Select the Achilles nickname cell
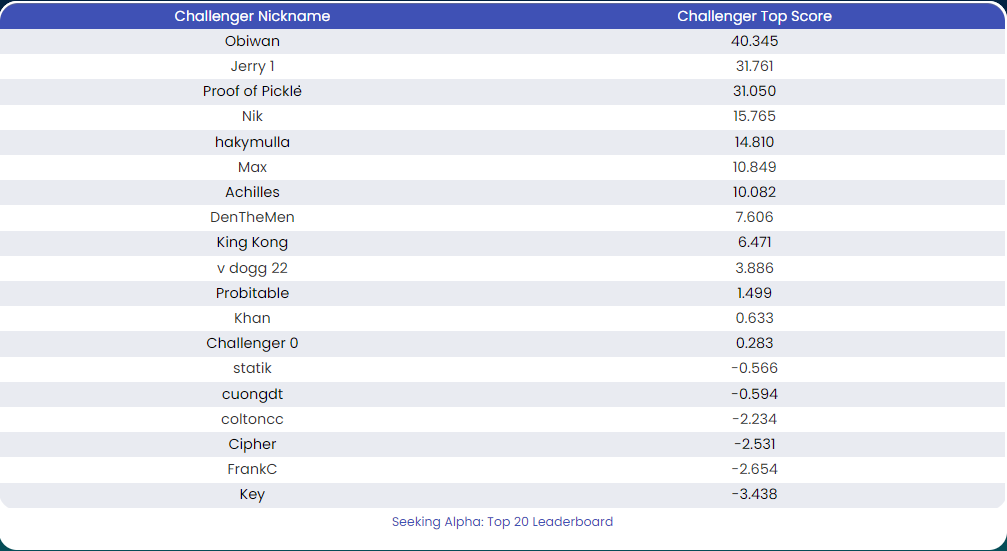This screenshot has width=1007, height=551. pyautogui.click(x=252, y=192)
